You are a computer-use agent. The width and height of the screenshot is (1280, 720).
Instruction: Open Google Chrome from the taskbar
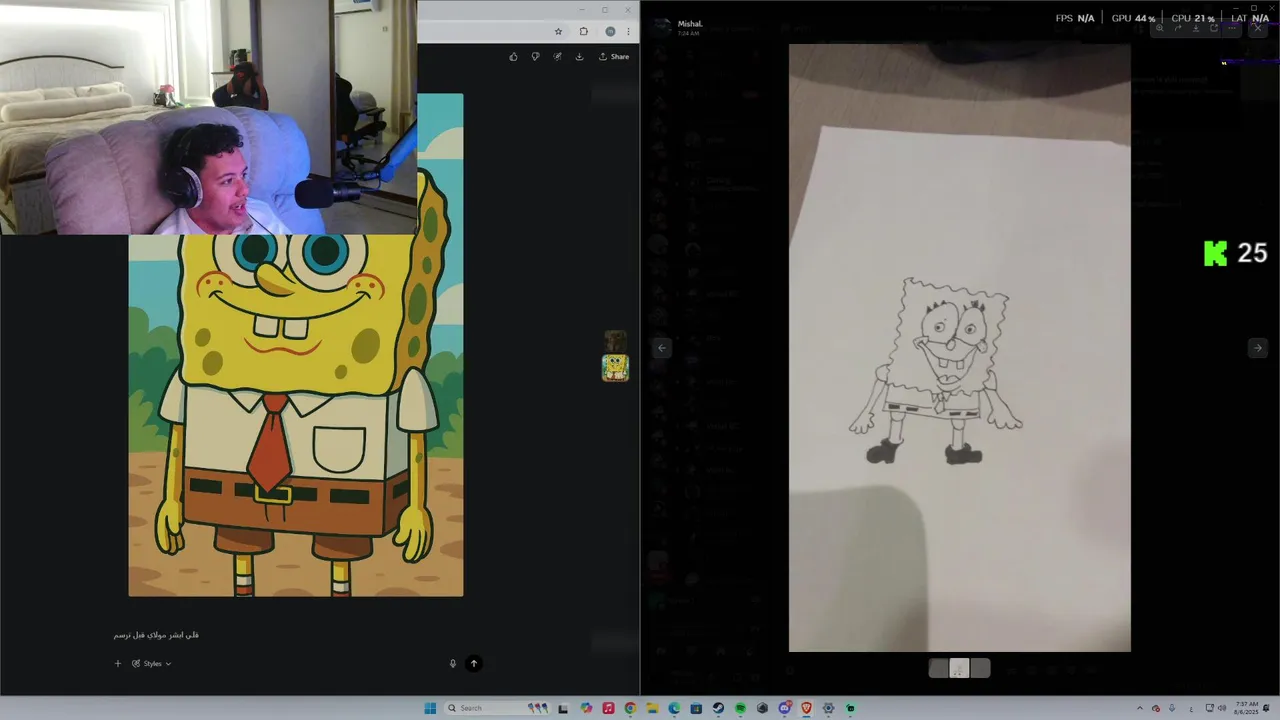[631, 708]
